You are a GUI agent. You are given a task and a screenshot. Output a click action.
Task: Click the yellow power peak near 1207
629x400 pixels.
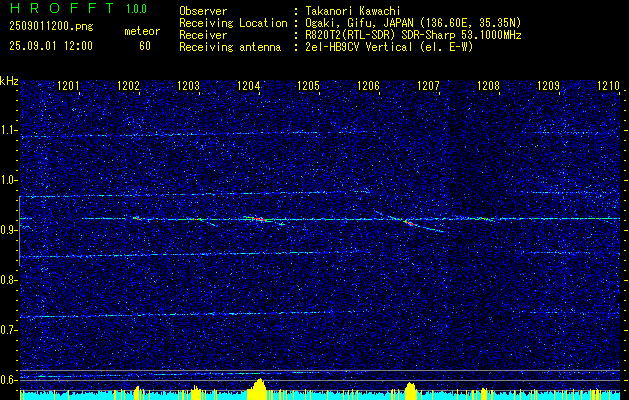410,389
